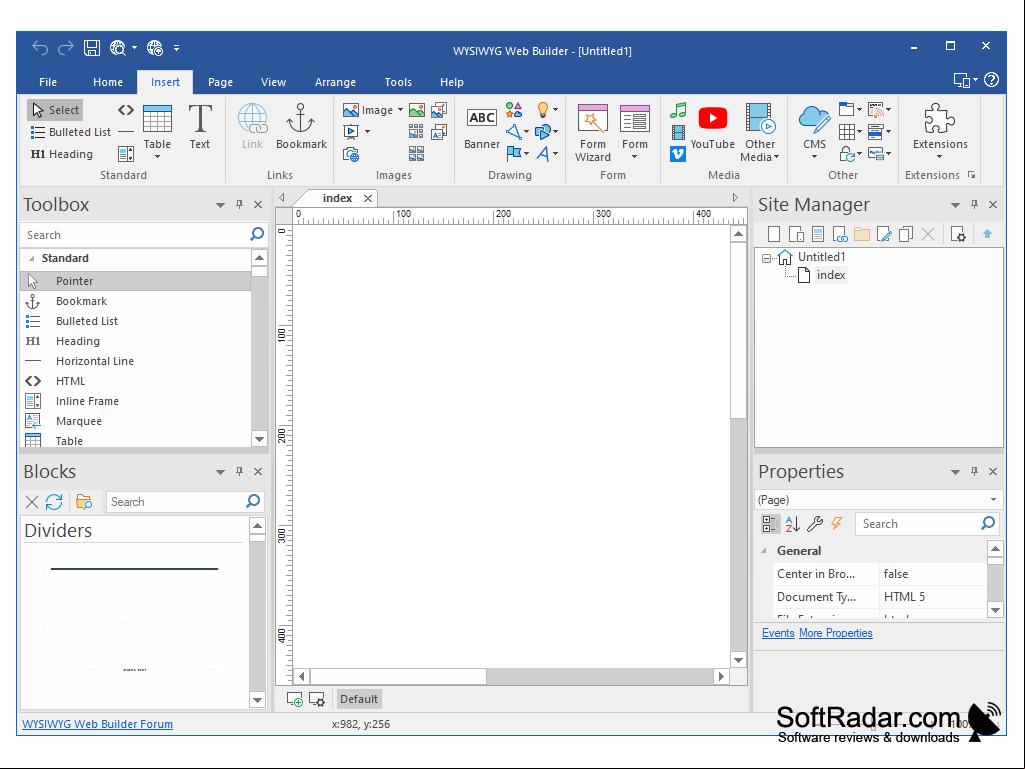
Task: Open the Other Media dropdown
Action: tap(760, 133)
